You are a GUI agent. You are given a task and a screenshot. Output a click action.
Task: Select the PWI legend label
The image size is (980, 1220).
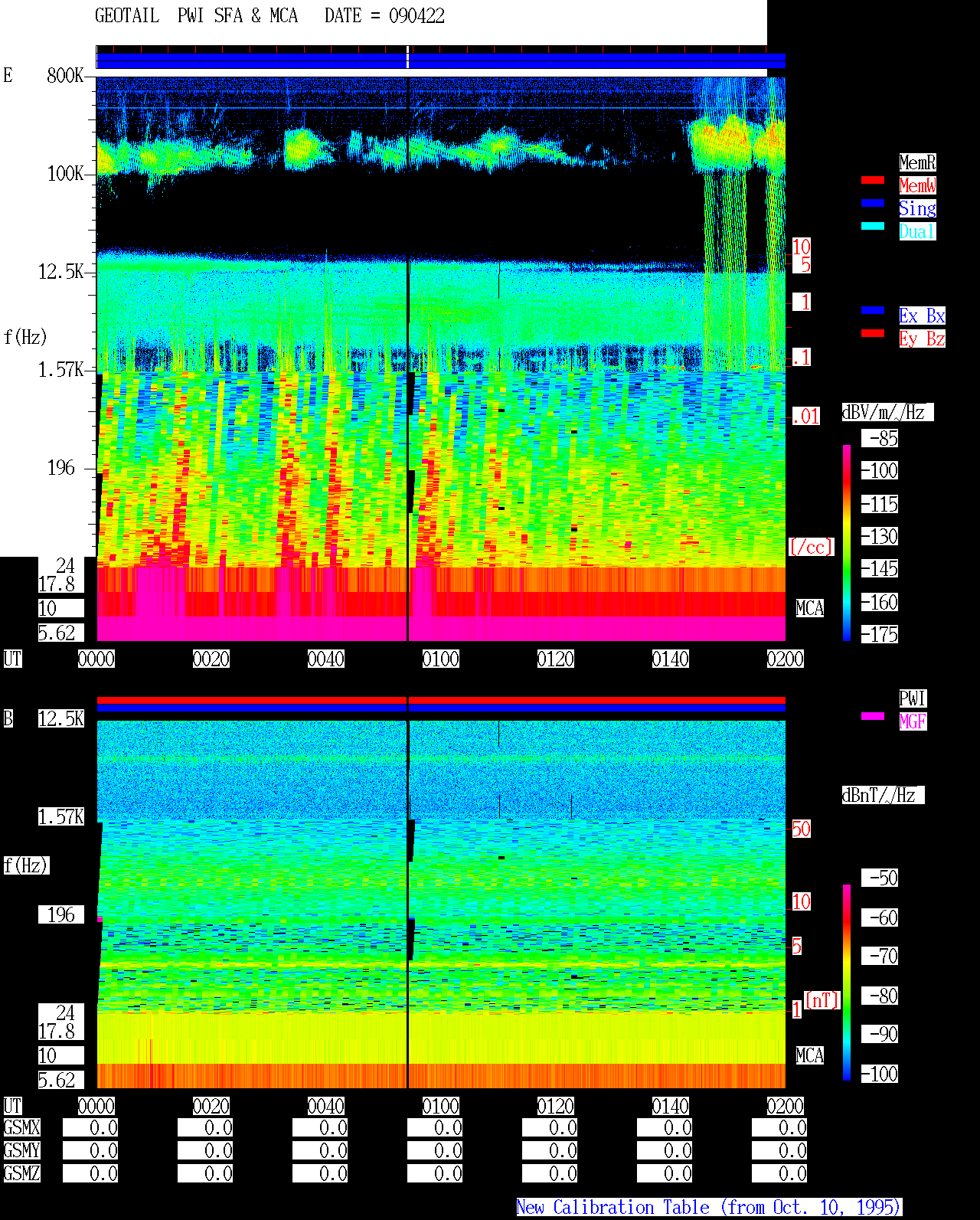click(913, 698)
